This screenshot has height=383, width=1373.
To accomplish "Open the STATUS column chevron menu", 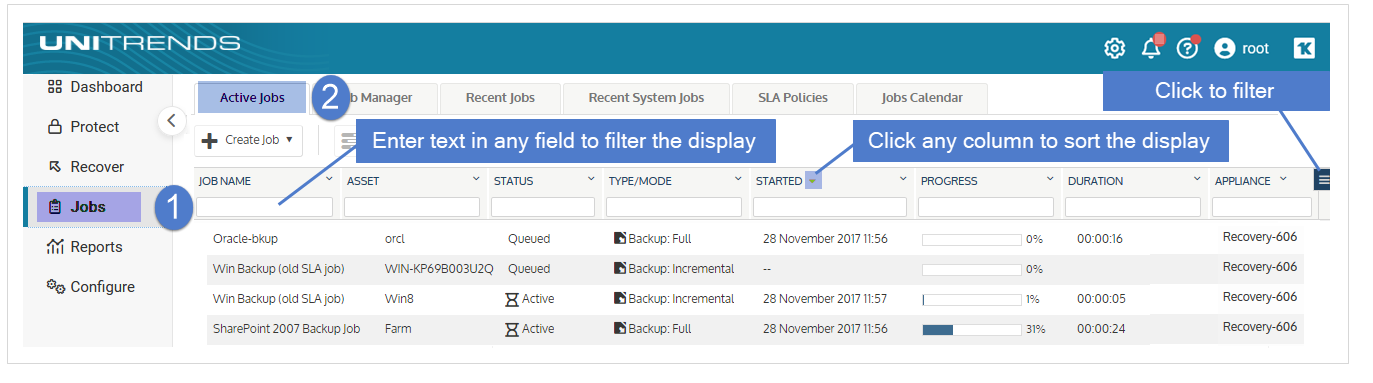I will (x=592, y=179).
